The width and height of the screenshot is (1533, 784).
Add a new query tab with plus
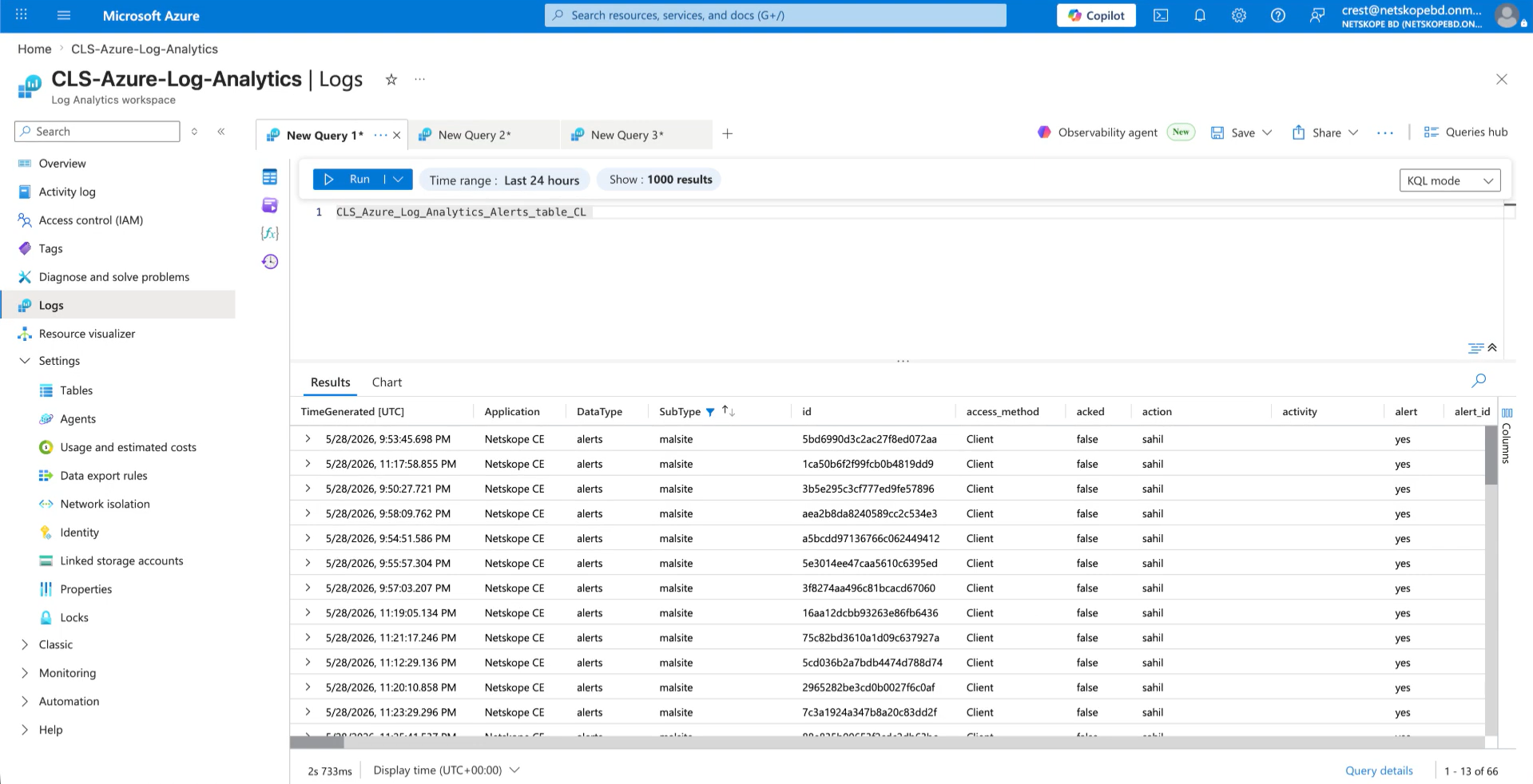(728, 134)
